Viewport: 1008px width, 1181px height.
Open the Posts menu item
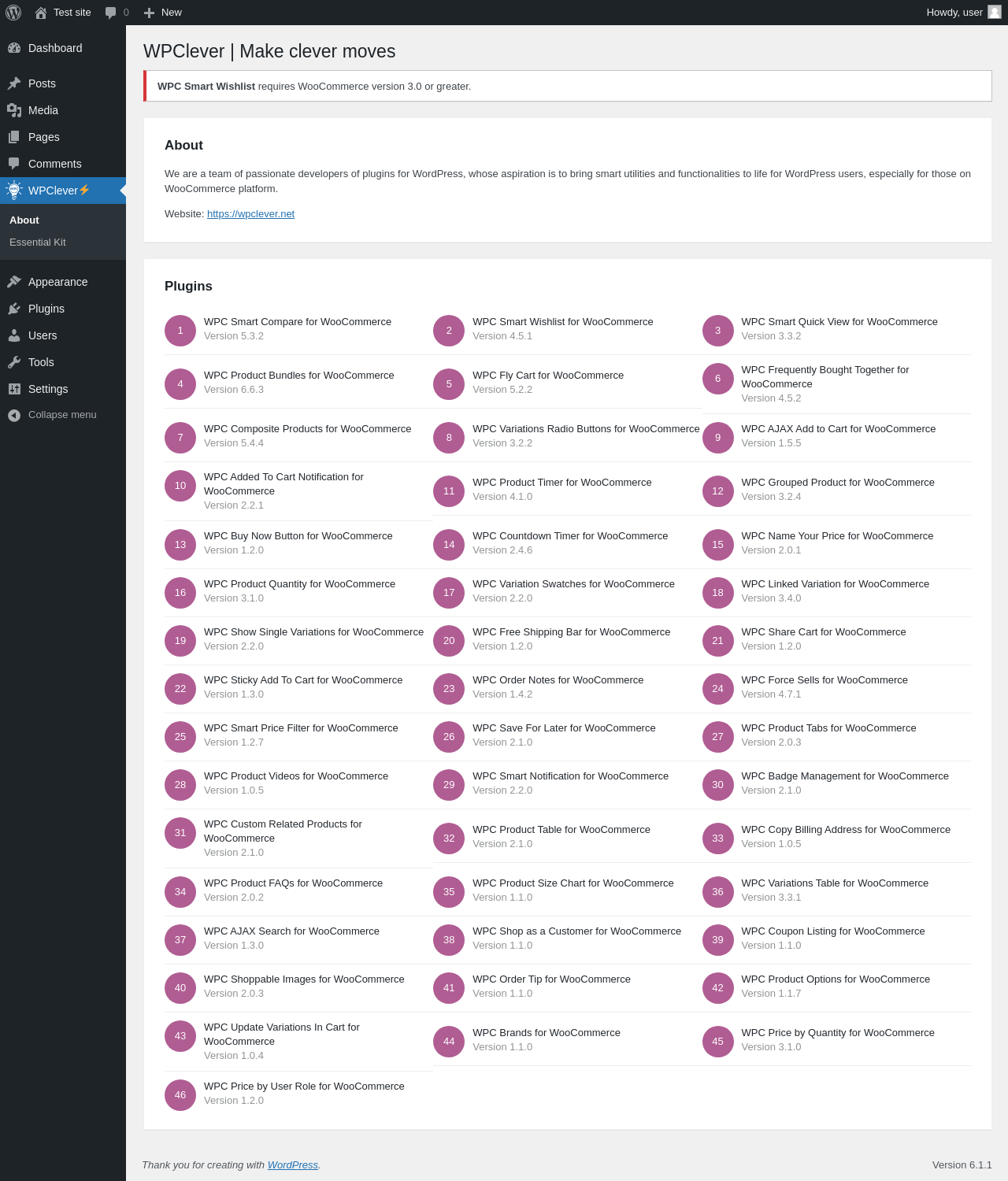click(x=63, y=83)
